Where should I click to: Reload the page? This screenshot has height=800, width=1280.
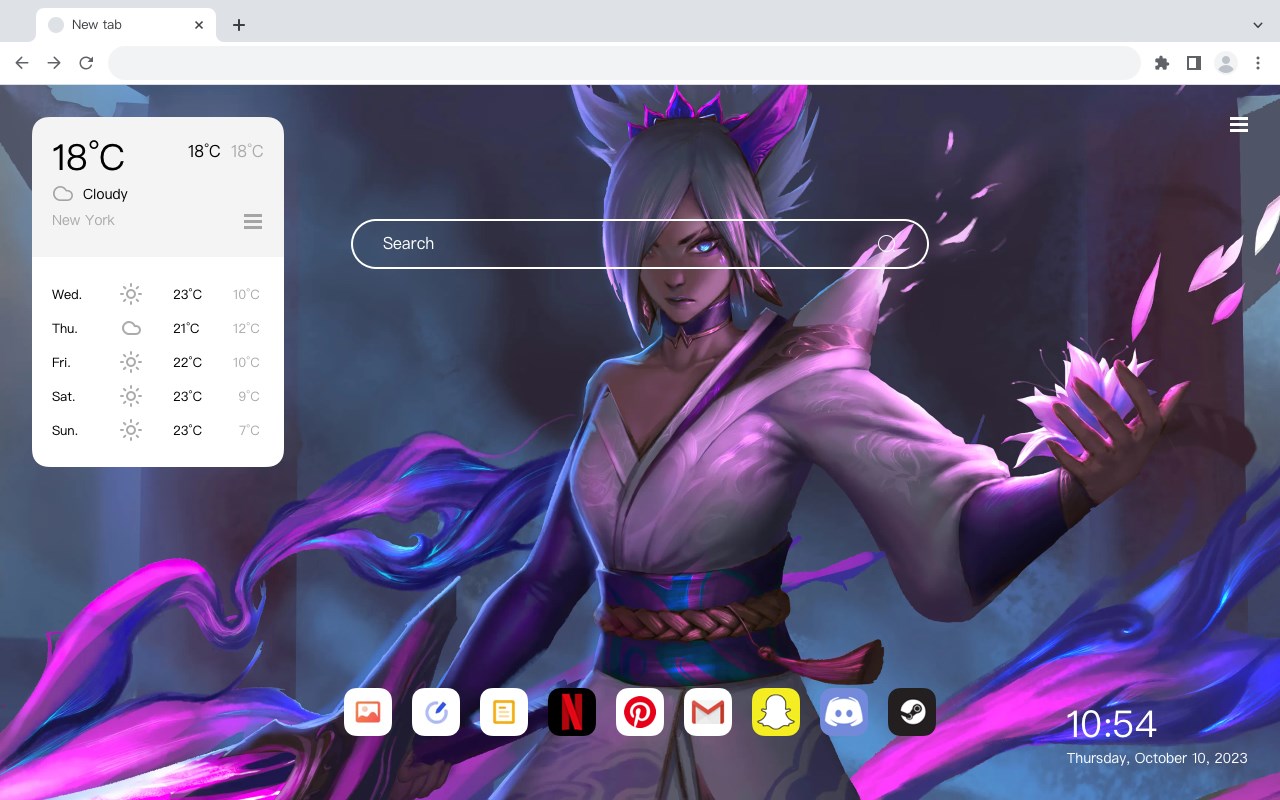click(x=86, y=63)
